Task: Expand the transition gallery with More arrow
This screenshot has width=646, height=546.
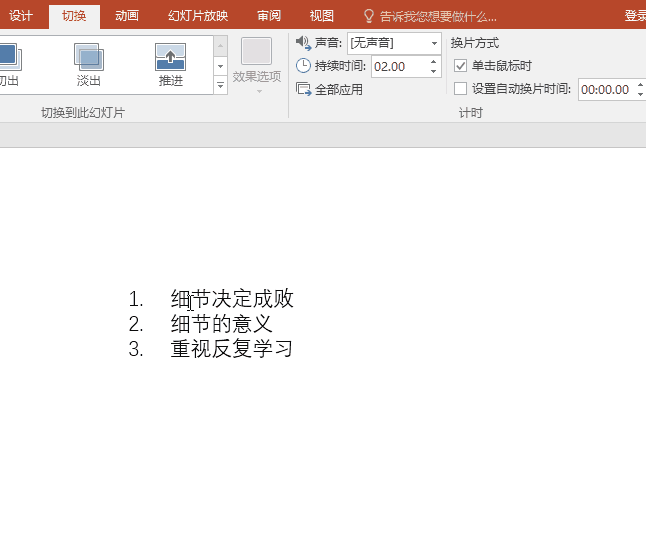Action: (220, 85)
